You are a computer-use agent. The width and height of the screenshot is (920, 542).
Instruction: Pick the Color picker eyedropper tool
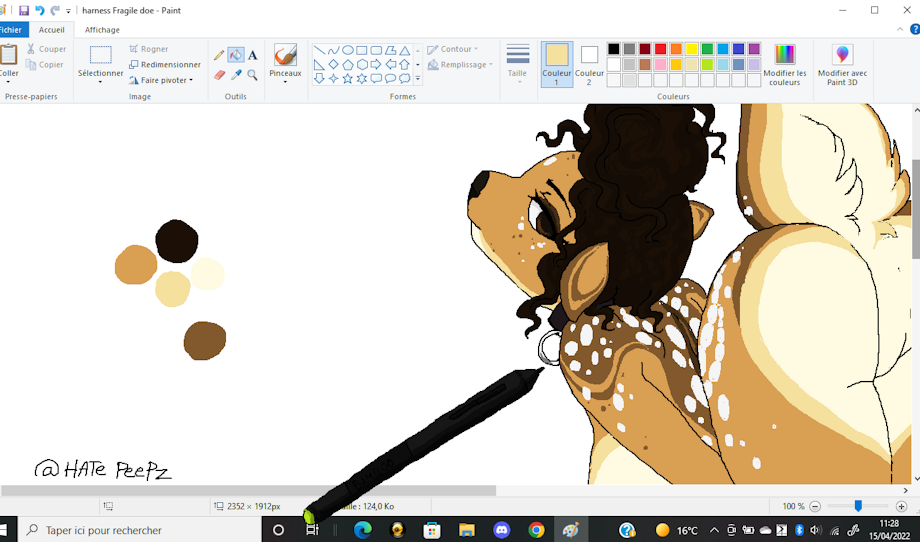click(236, 75)
